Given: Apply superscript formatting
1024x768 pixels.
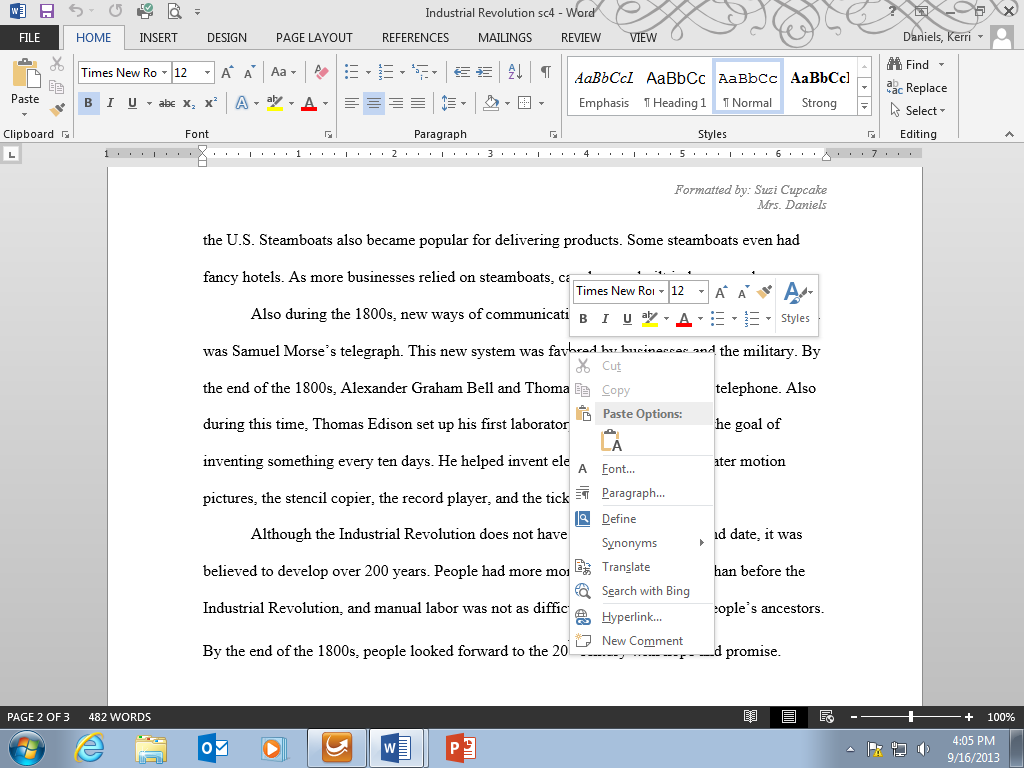Looking at the screenshot, I should [x=211, y=103].
